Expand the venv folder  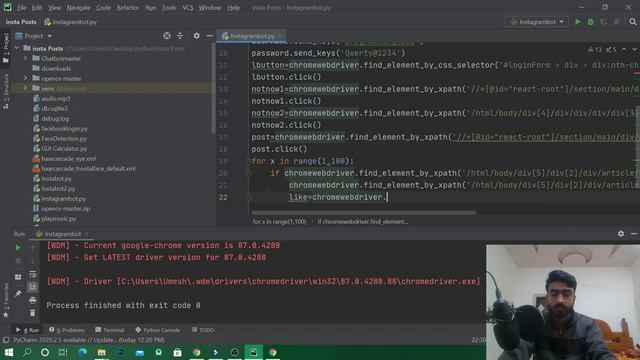pyautogui.click(x=25, y=88)
